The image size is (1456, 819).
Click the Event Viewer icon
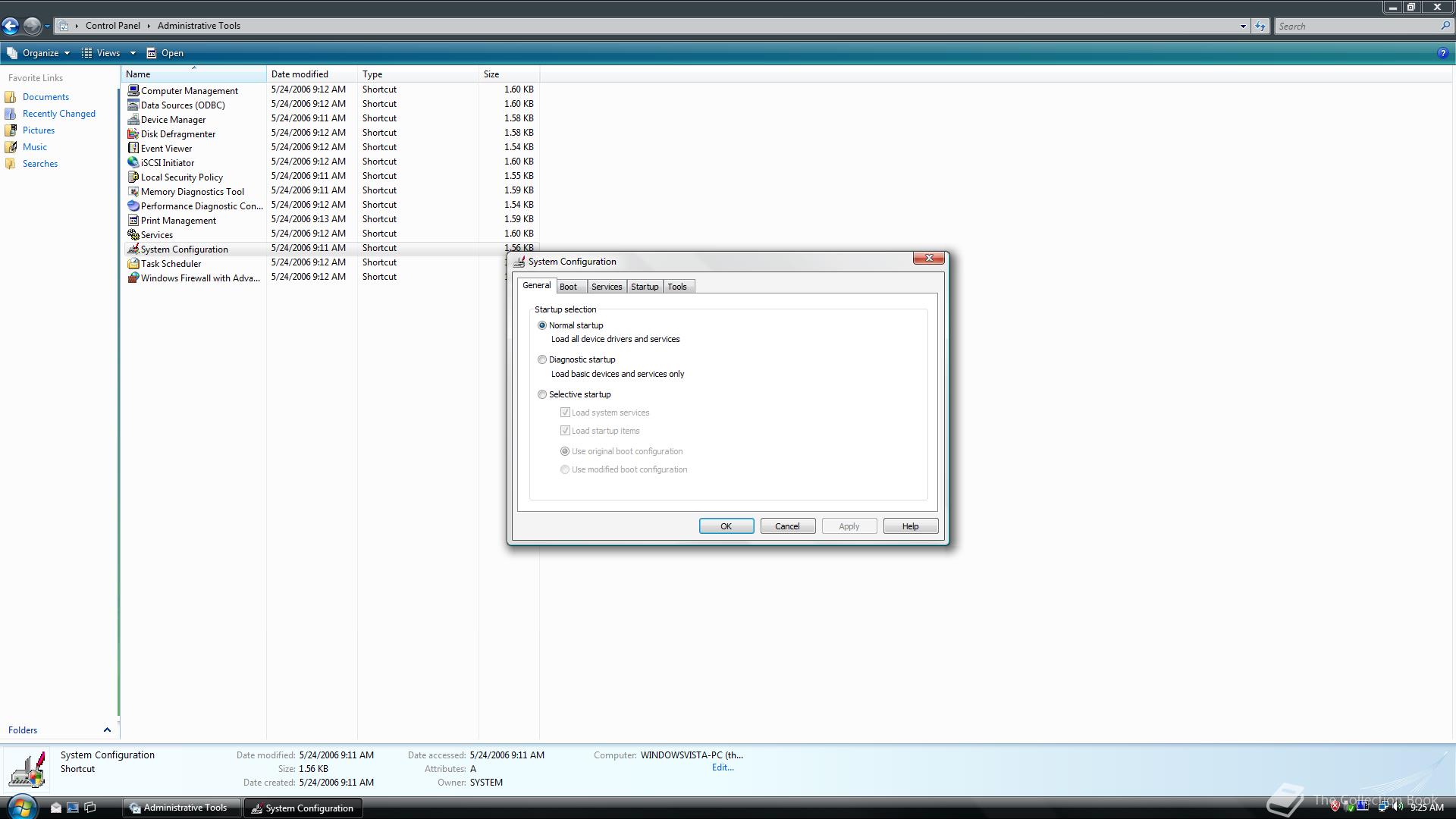pos(133,148)
